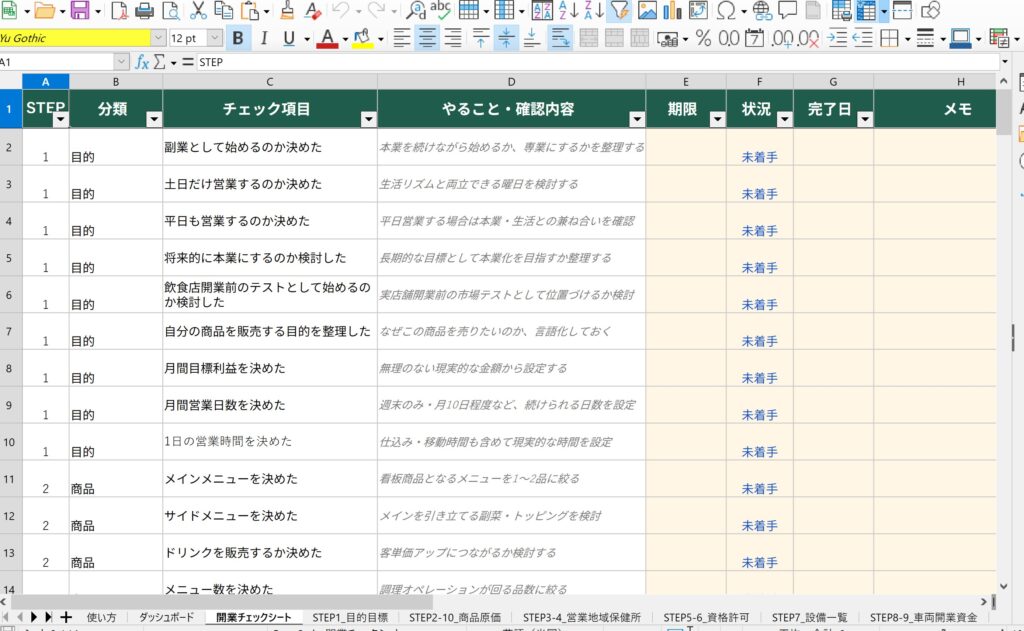Screen dimensions: 1024x631
Task: Open the font name dropdown Yu Gothic
Action: [x=158, y=39]
